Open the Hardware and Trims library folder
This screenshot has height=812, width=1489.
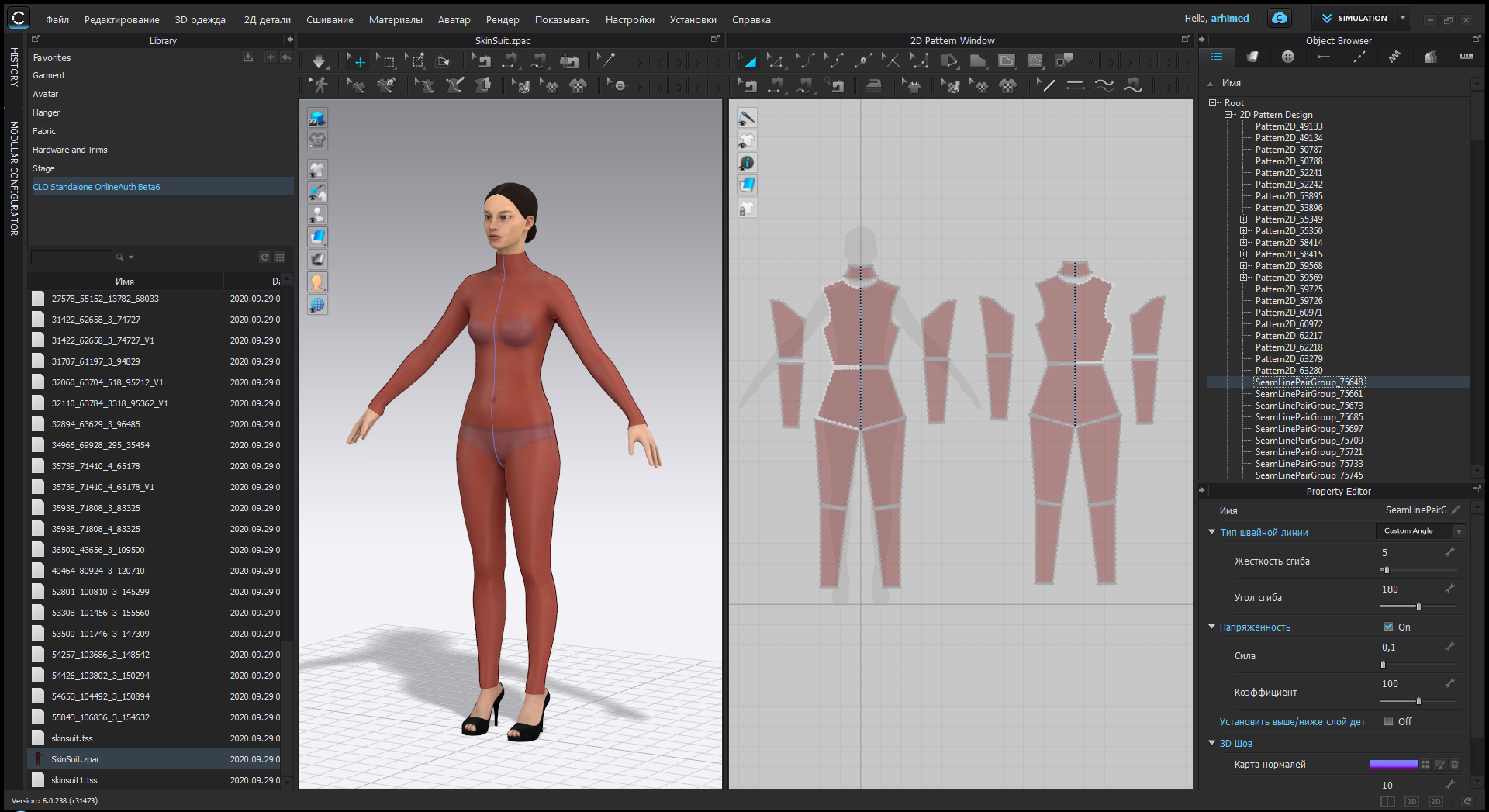[70, 150]
